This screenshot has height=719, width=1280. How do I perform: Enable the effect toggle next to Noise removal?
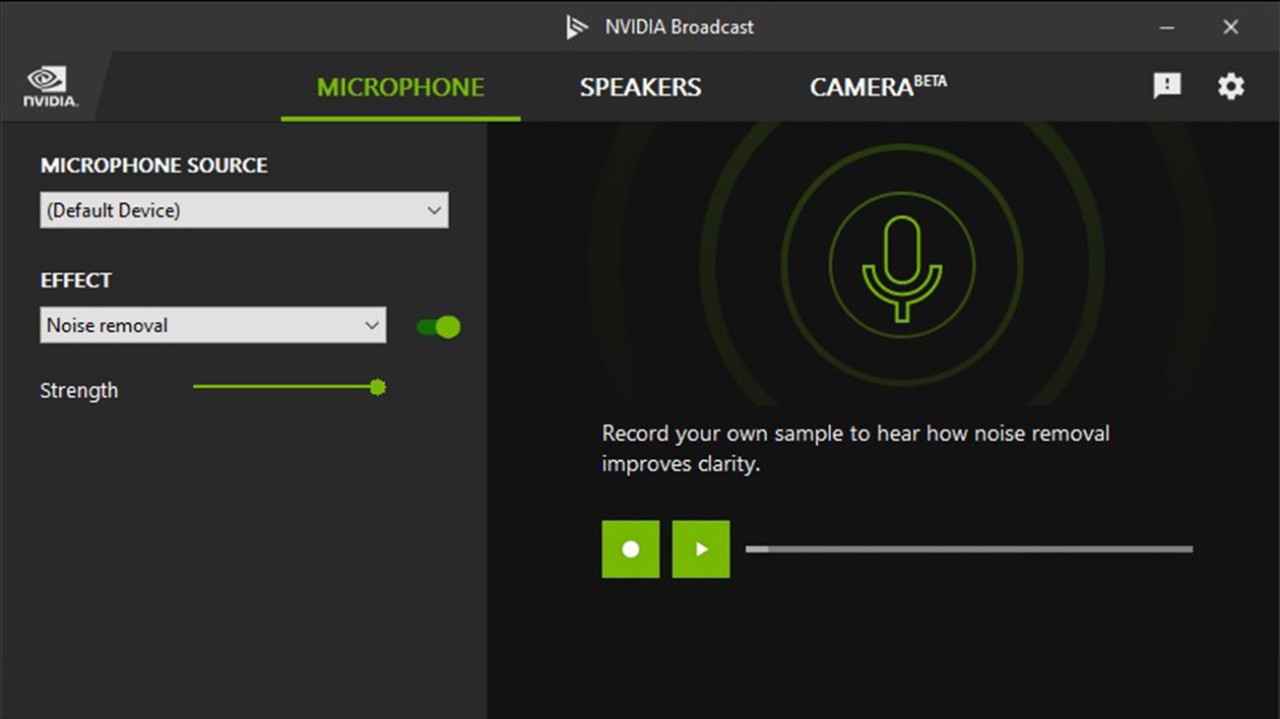[437, 326]
